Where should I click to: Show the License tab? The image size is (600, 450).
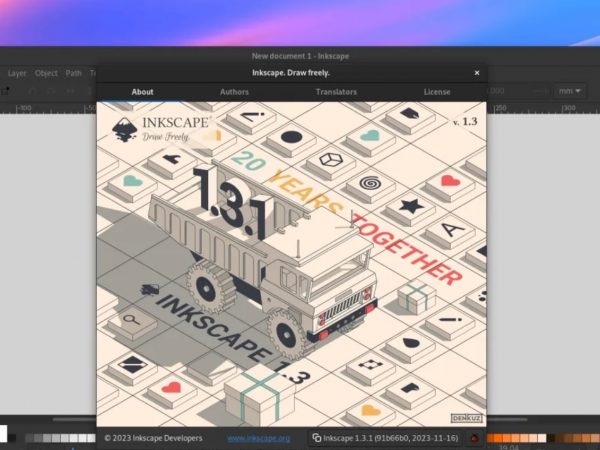(x=437, y=92)
